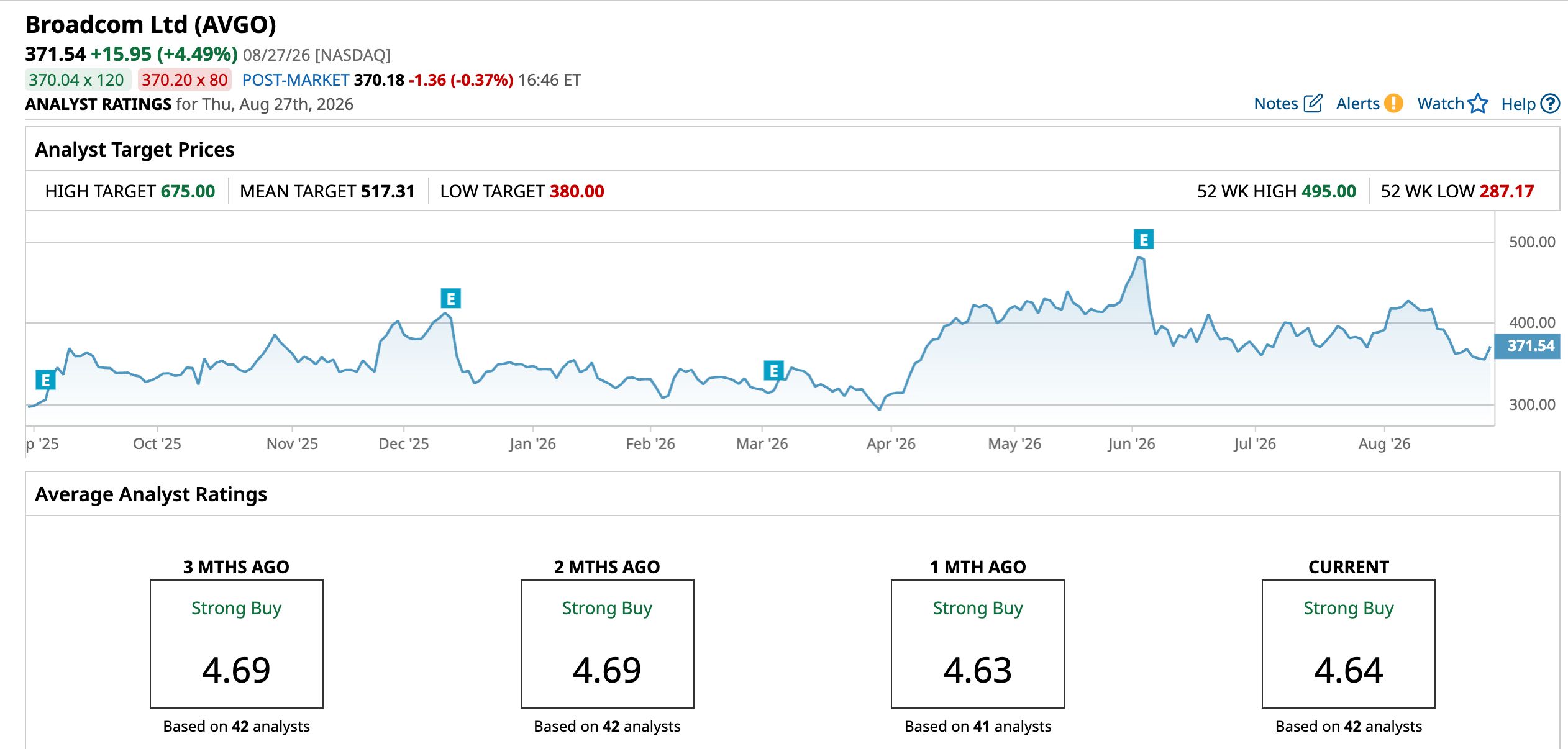Image resolution: width=1568 pixels, height=749 pixels.
Task: Click the Apr '26 x-axis label
Action: 891,444
